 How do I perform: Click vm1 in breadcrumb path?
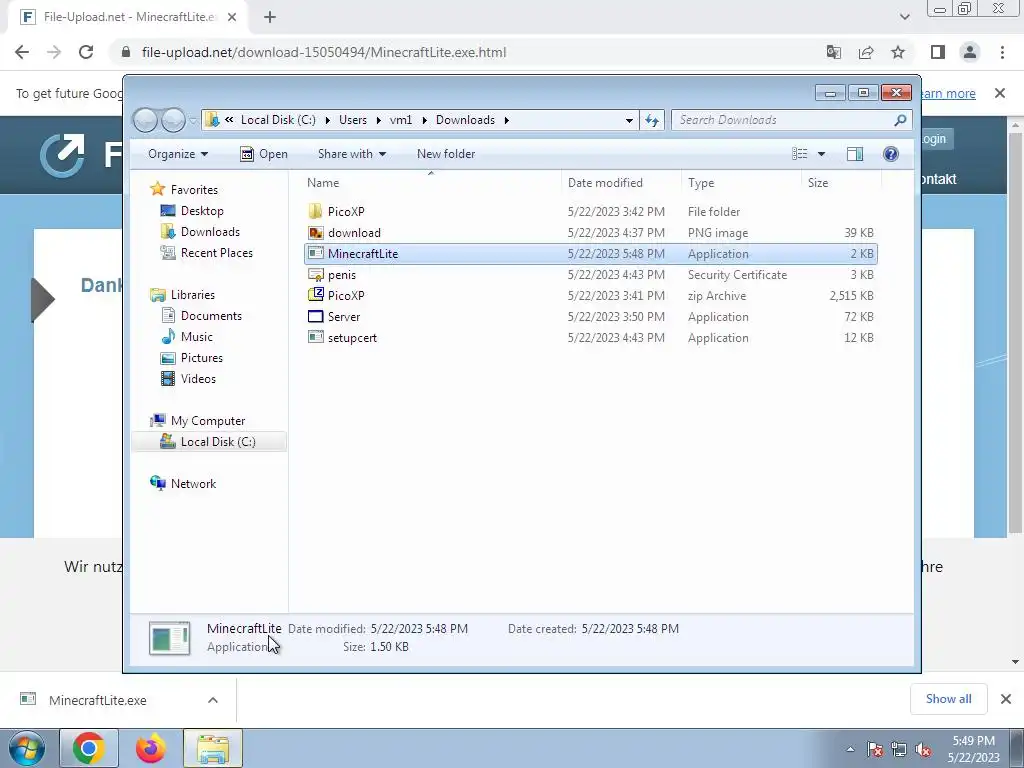(401, 120)
